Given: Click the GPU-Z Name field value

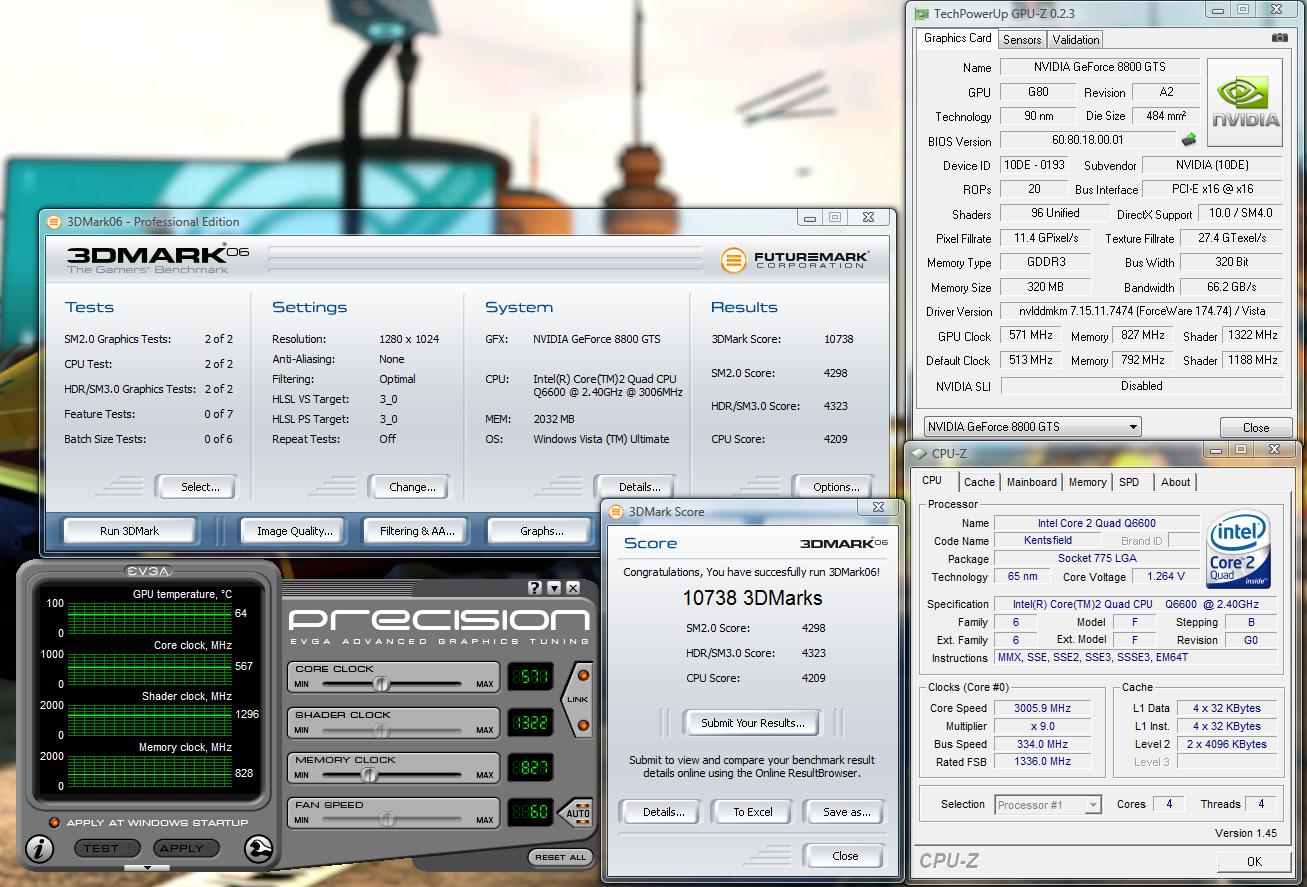Looking at the screenshot, I should 1098,67.
